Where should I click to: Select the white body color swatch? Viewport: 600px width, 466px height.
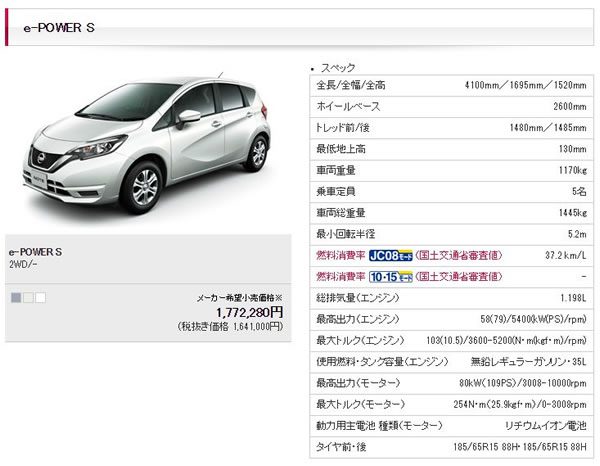(x=41, y=297)
